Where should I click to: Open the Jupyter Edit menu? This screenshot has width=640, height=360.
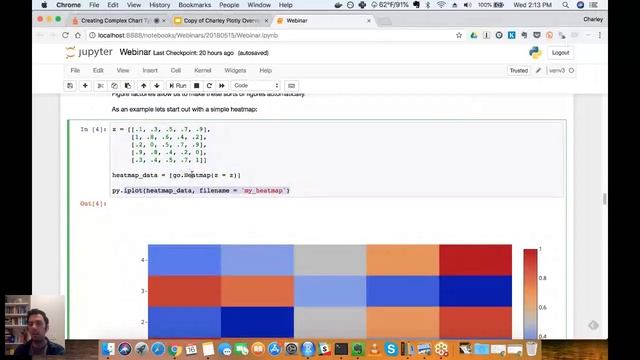pyautogui.click(x=98, y=71)
